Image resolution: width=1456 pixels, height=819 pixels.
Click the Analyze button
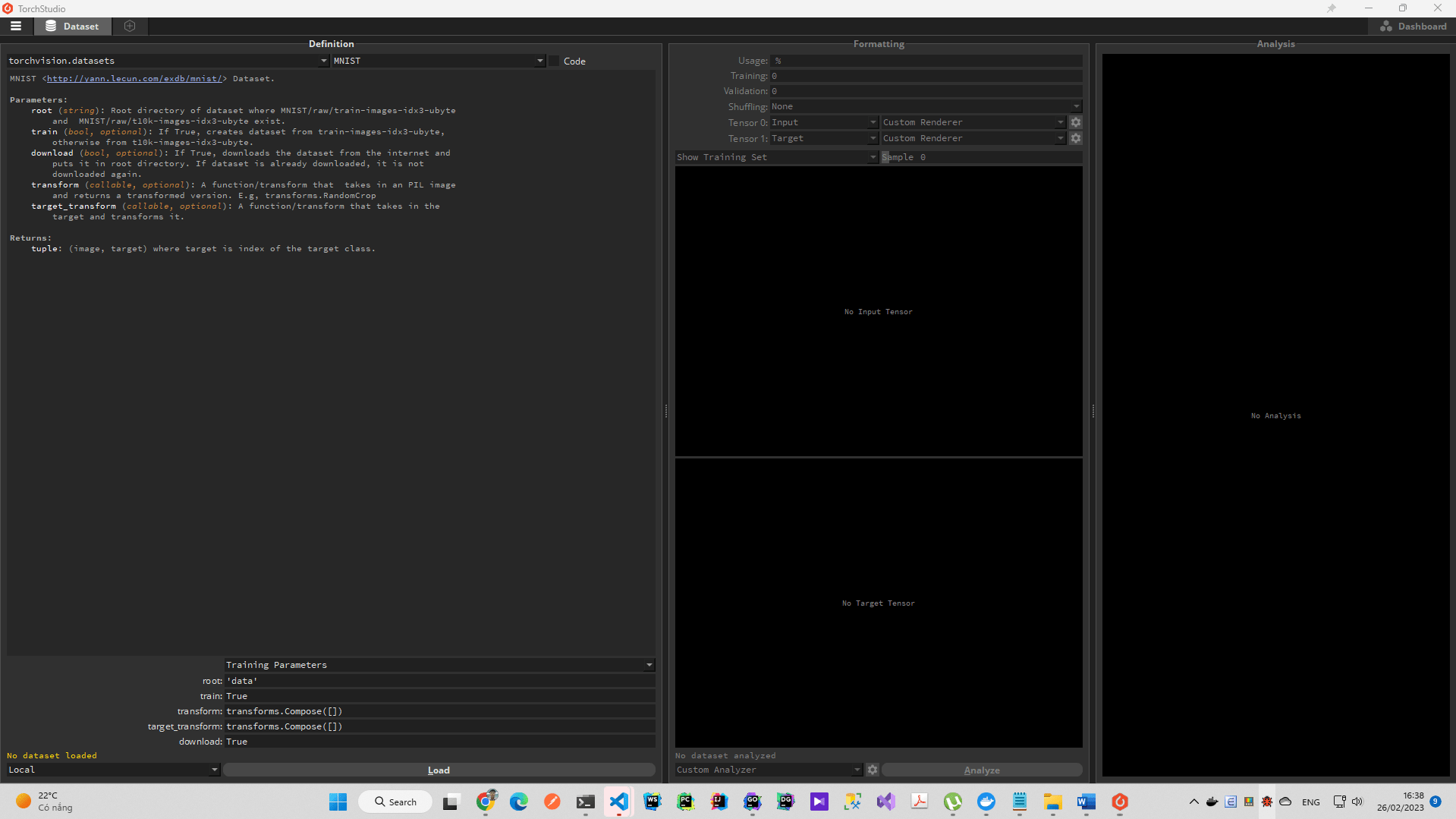982,770
